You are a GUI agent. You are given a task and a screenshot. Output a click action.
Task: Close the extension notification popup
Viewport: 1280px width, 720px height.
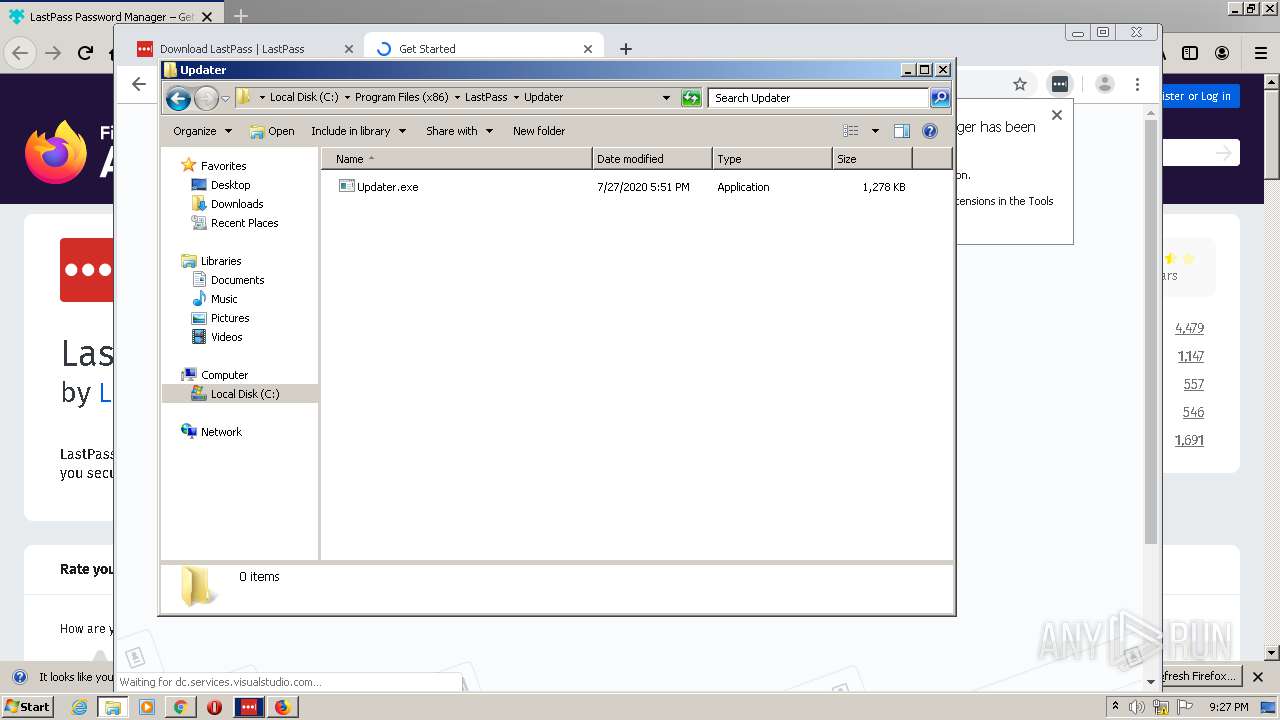tap(1056, 115)
